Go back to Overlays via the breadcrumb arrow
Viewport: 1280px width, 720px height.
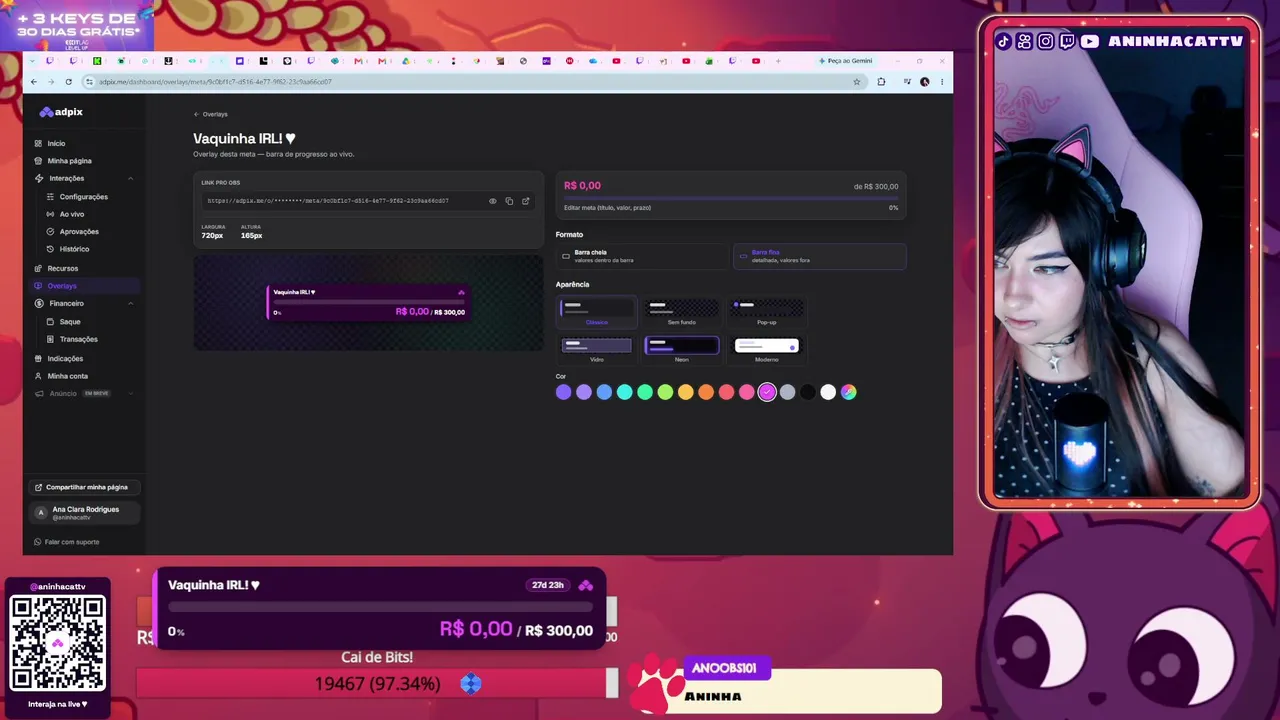pyautogui.click(x=197, y=114)
